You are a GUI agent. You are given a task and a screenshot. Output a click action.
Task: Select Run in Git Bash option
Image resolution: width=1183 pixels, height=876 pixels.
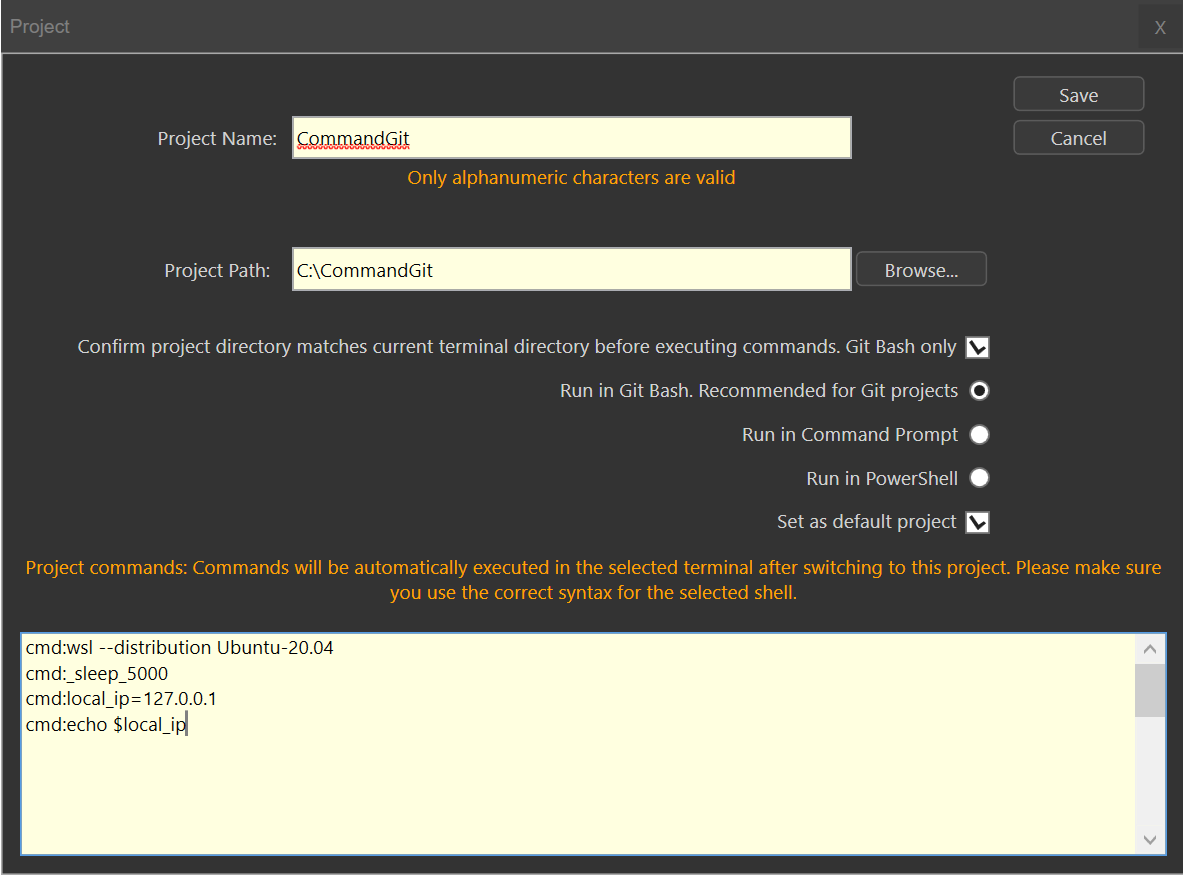tap(980, 391)
